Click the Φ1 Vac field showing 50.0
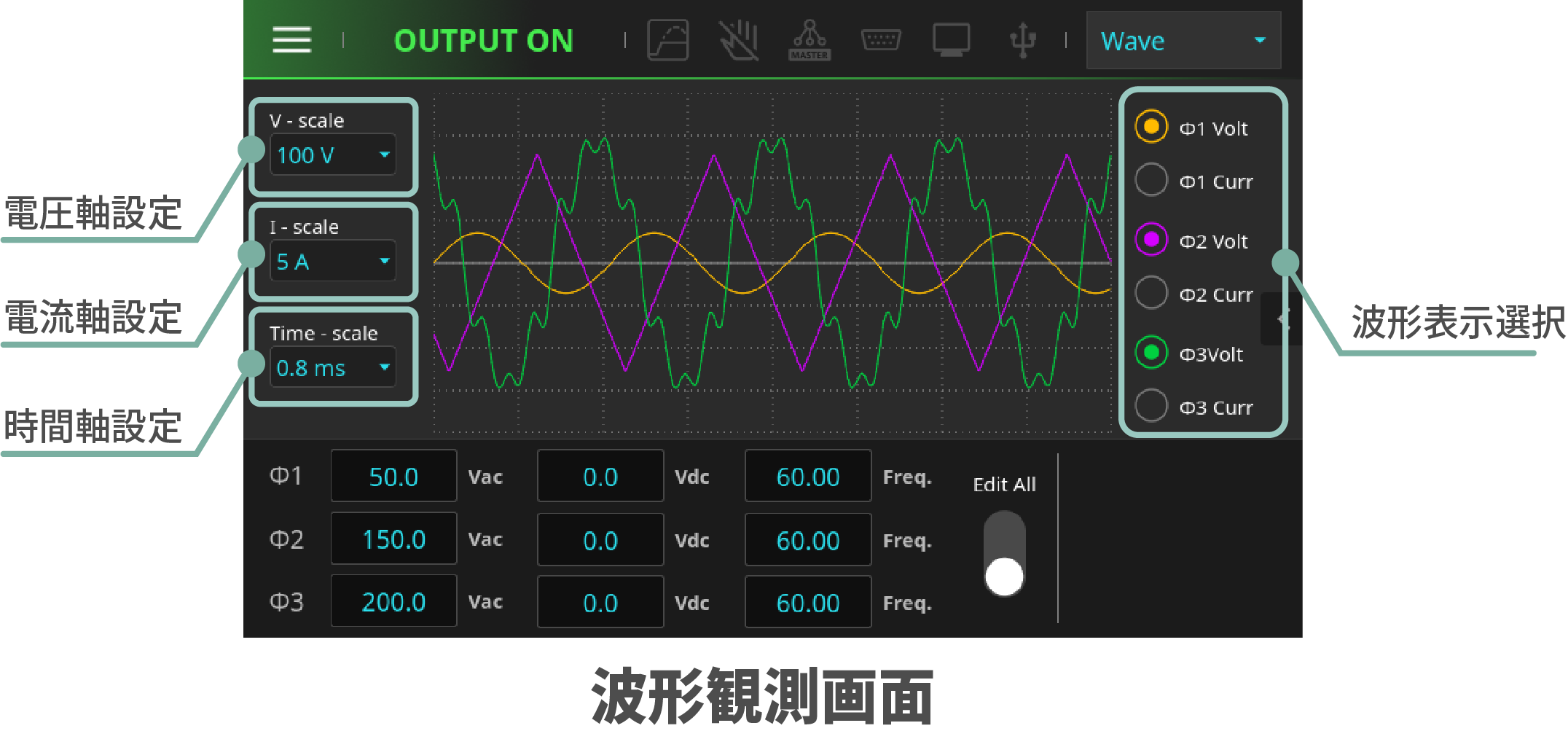This screenshot has width=1568, height=739. [x=393, y=477]
